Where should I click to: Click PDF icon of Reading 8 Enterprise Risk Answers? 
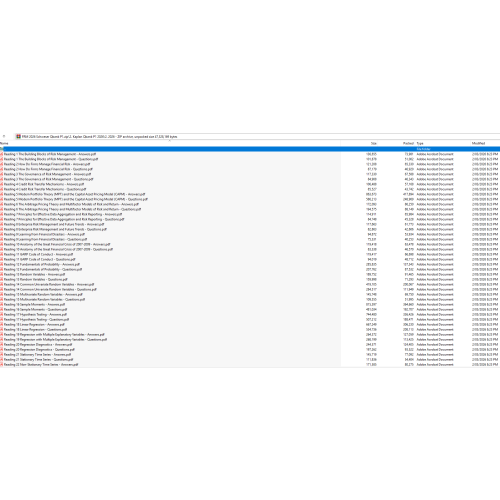coord(2,224)
